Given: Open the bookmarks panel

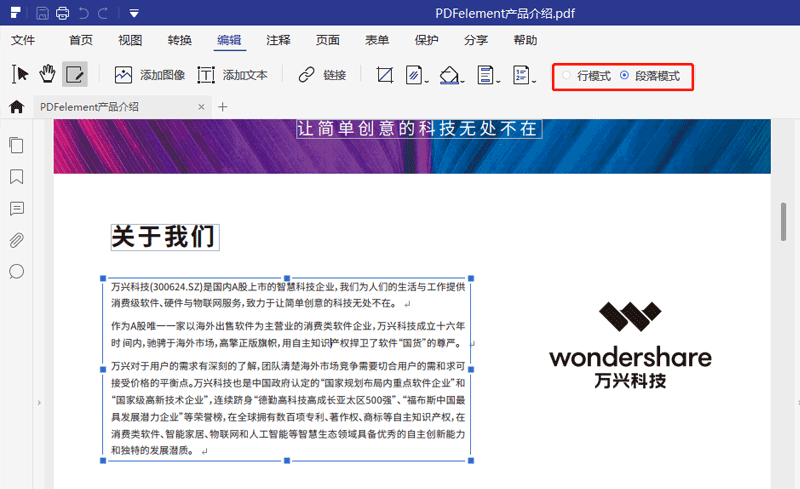Looking at the screenshot, I should click(16, 177).
